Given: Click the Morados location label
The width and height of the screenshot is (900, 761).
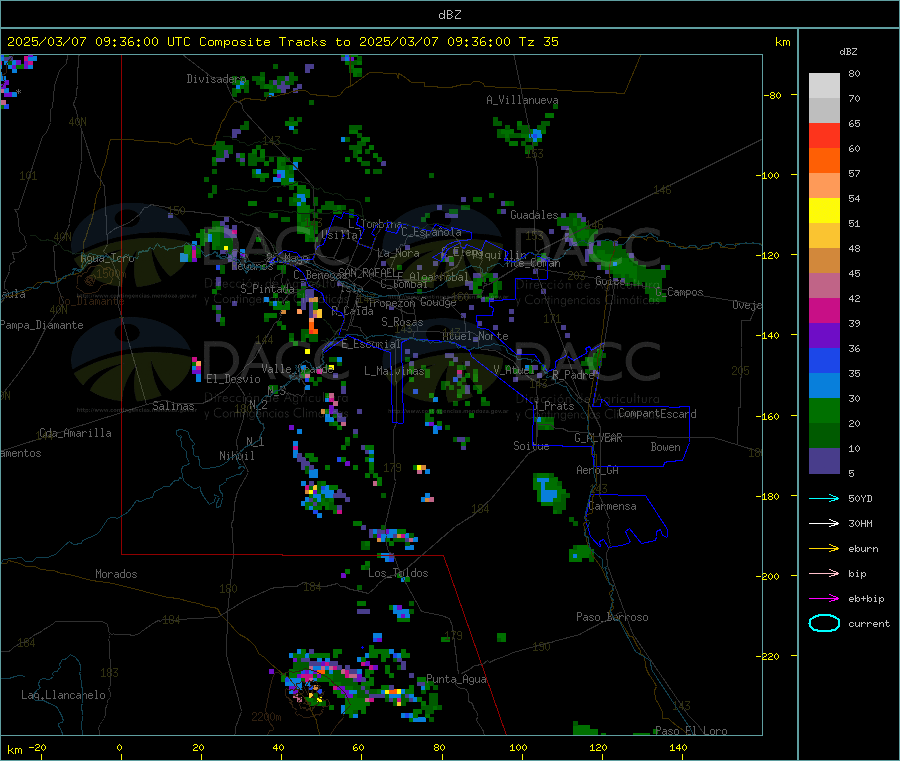Looking at the screenshot, I should point(116,574).
